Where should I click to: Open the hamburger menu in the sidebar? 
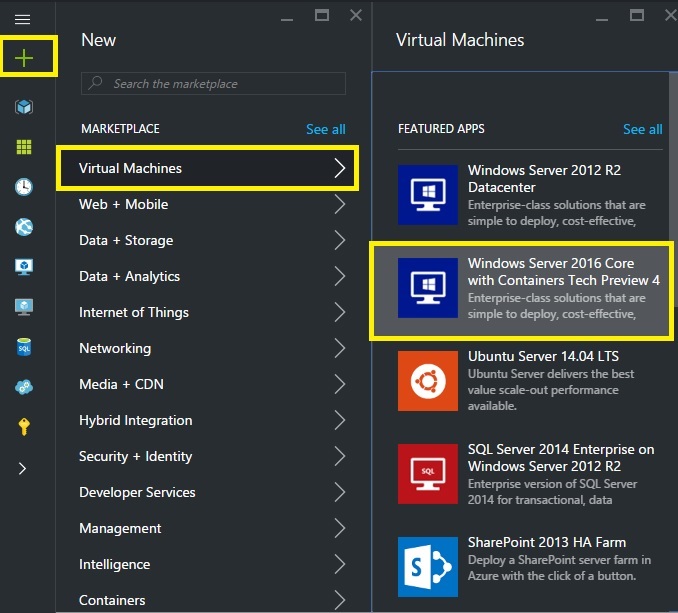click(x=22, y=19)
